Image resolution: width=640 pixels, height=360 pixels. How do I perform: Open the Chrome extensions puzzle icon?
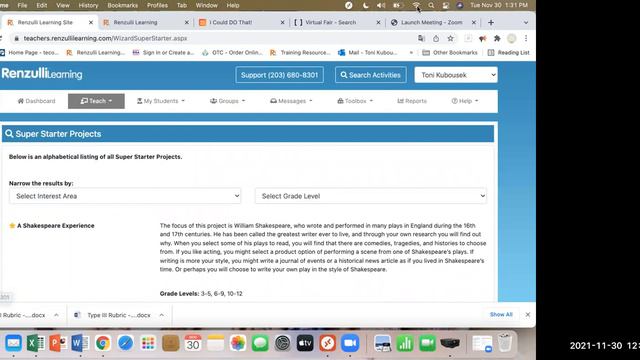tap(497, 38)
